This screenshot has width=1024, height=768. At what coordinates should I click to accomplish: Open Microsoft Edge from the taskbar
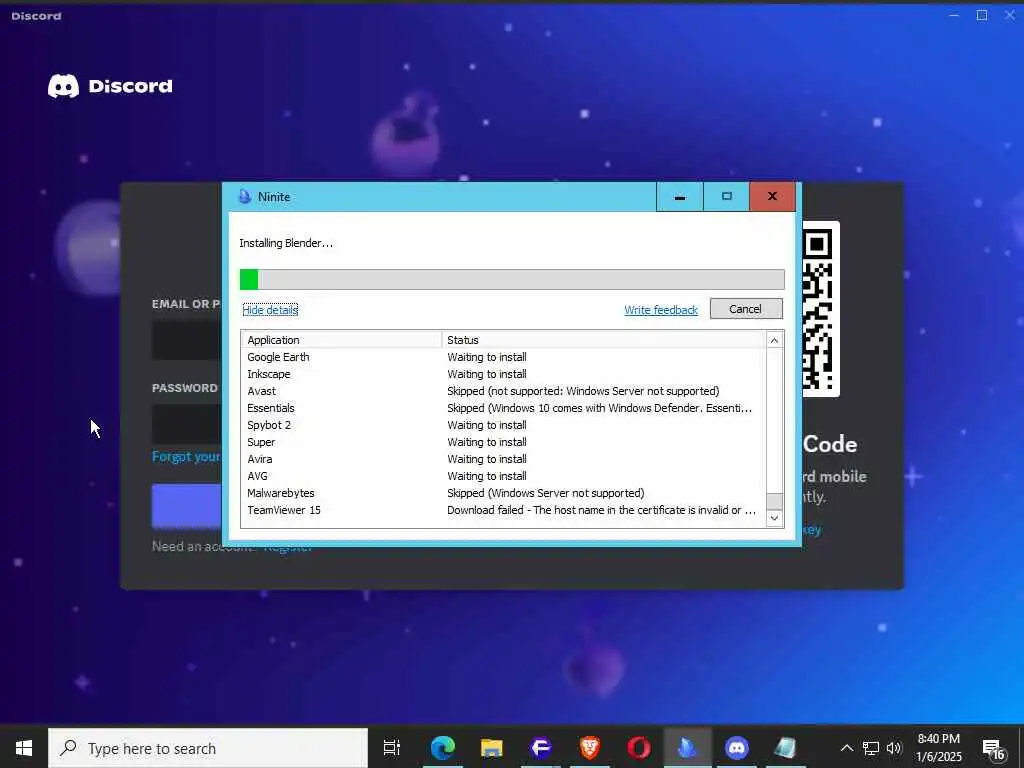(x=443, y=748)
